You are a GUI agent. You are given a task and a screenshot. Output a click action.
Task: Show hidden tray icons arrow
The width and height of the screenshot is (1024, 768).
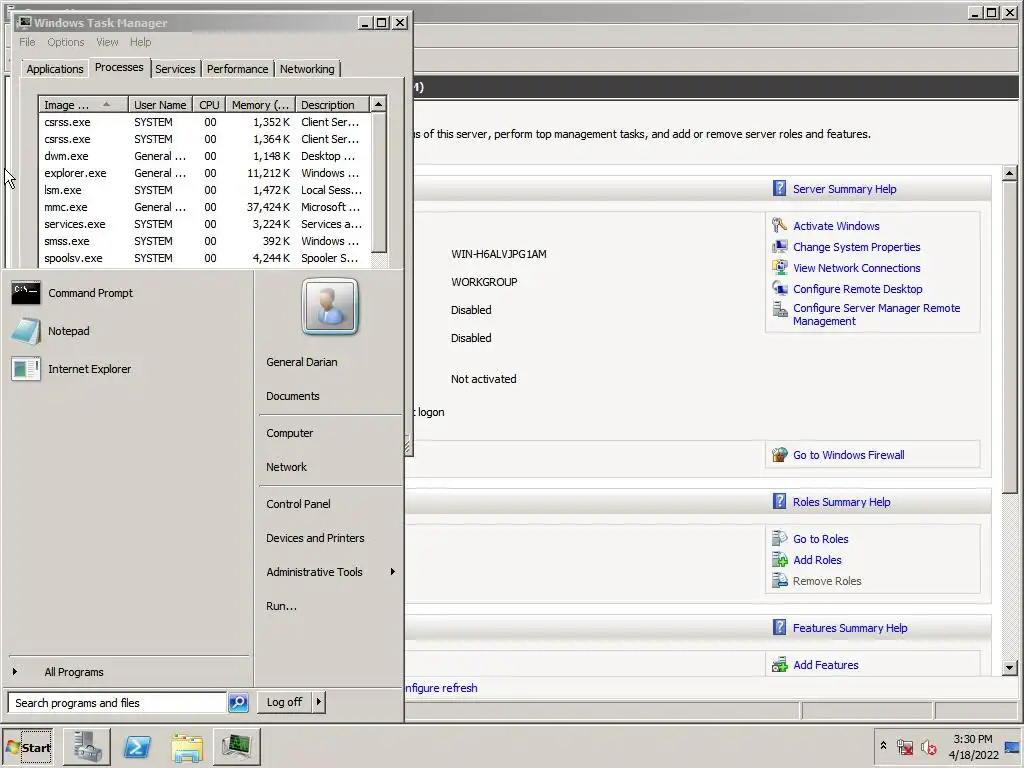point(883,745)
